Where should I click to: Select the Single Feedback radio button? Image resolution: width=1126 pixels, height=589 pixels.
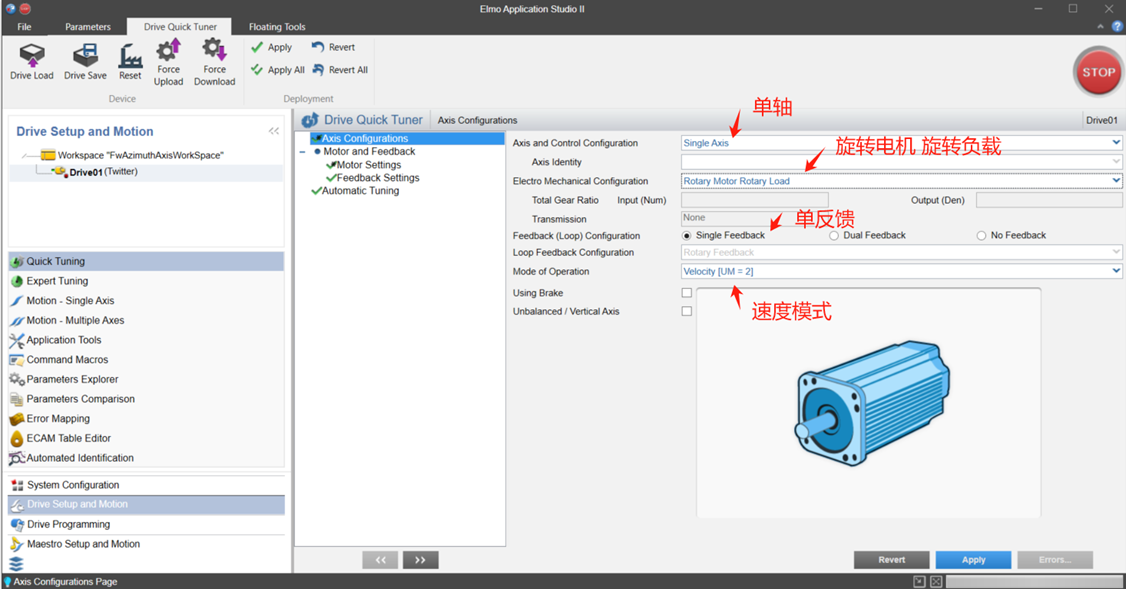(x=687, y=236)
